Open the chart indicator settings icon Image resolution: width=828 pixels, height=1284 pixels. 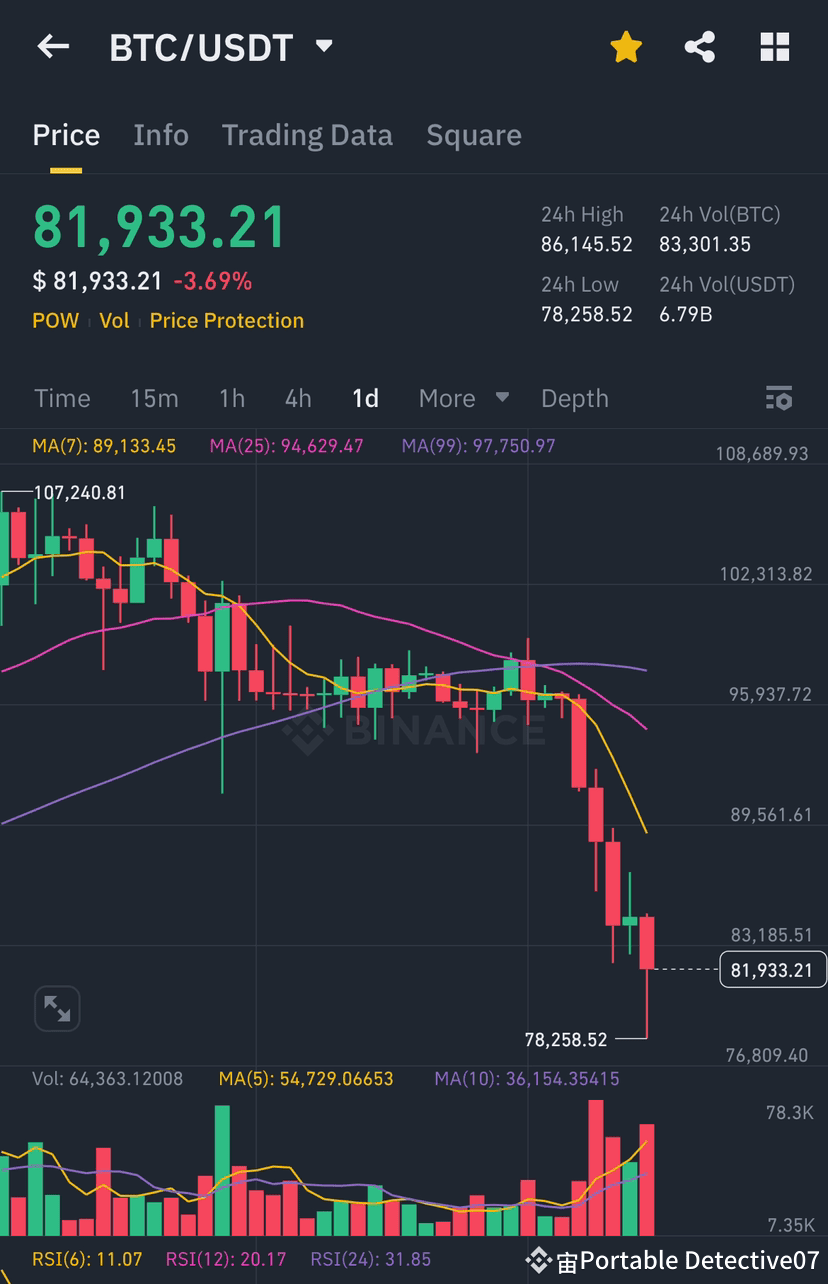tap(778, 398)
